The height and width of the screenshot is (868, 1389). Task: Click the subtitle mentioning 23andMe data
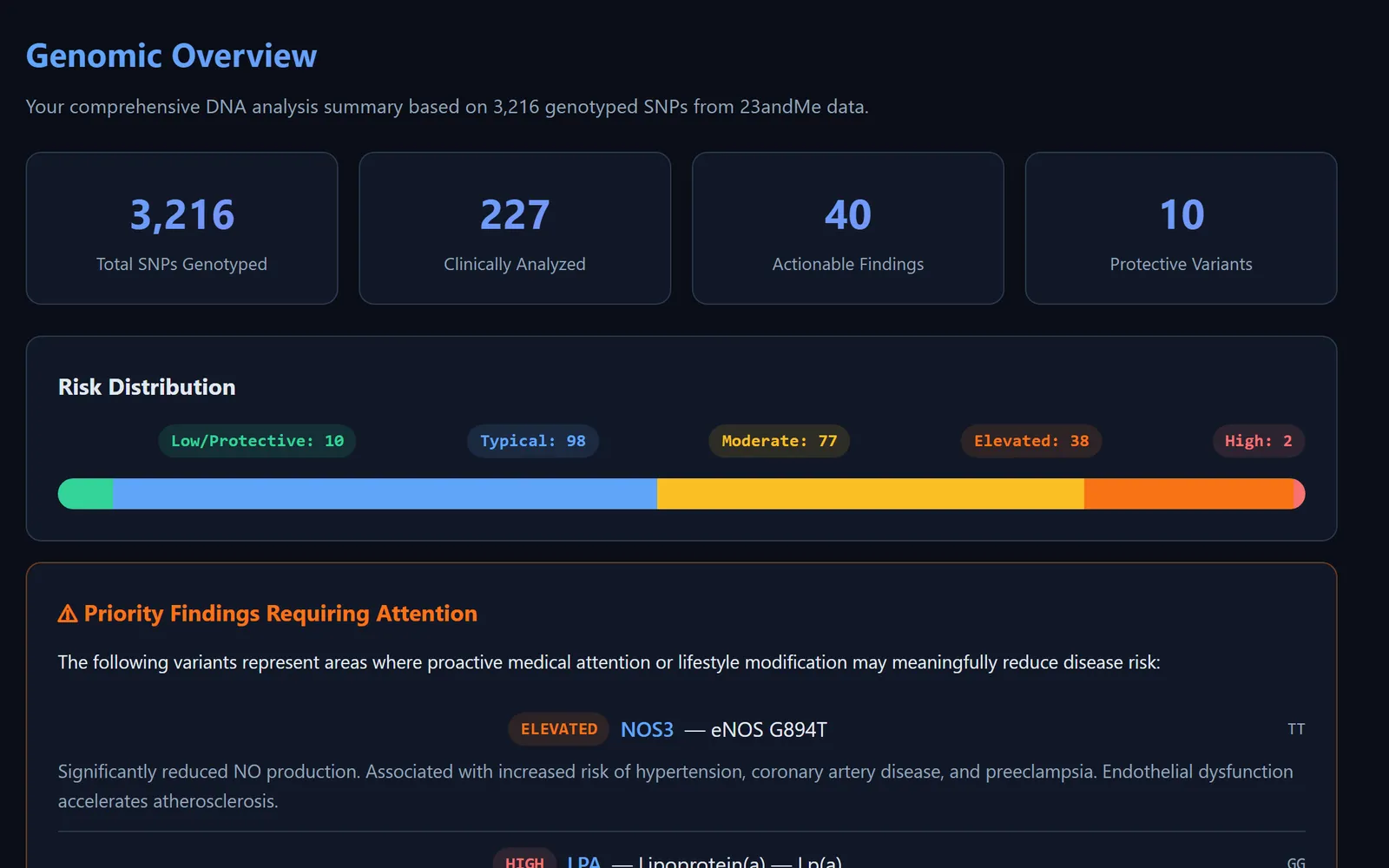[x=447, y=107]
